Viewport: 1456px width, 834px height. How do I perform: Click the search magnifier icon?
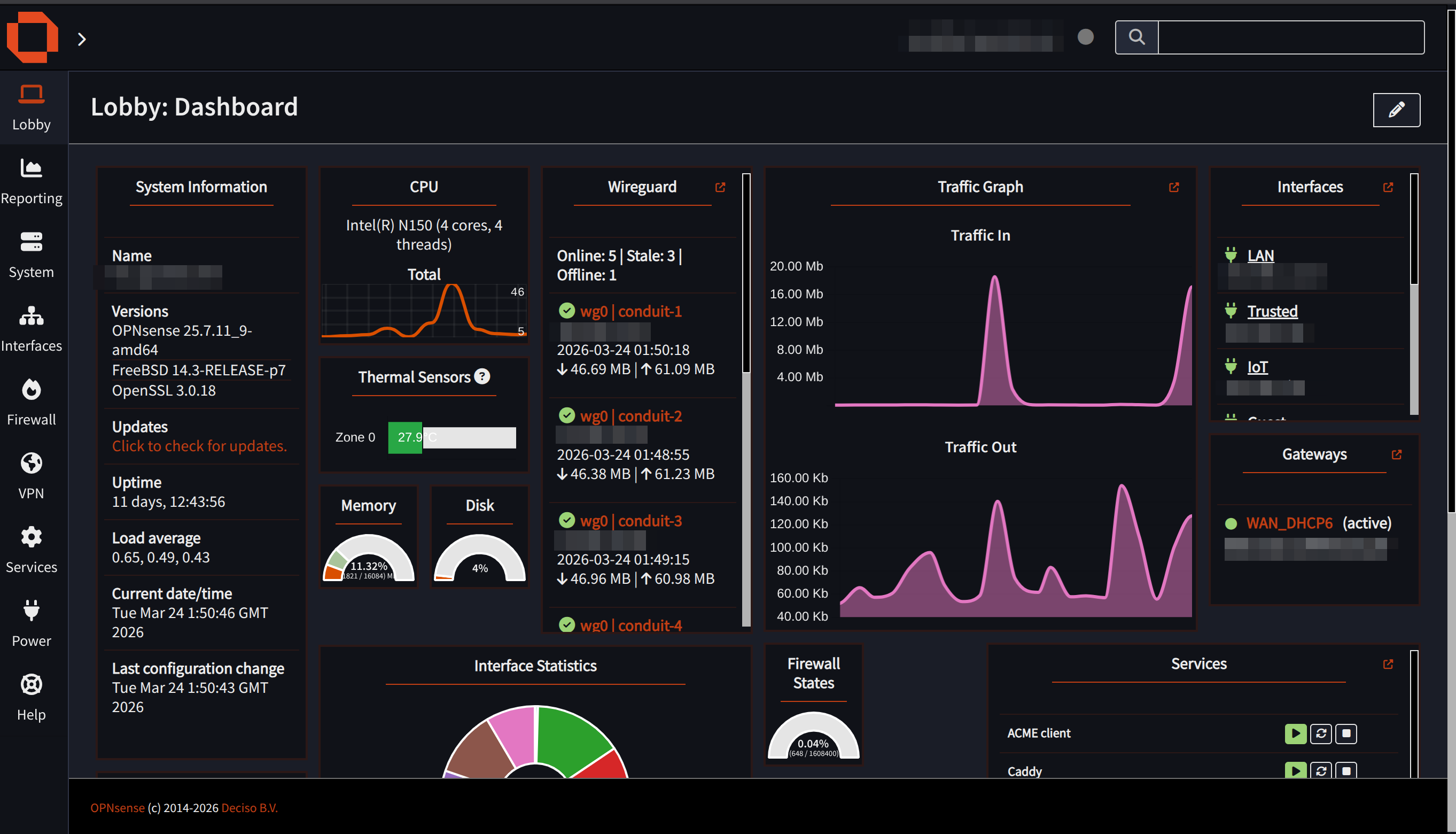(x=1136, y=37)
